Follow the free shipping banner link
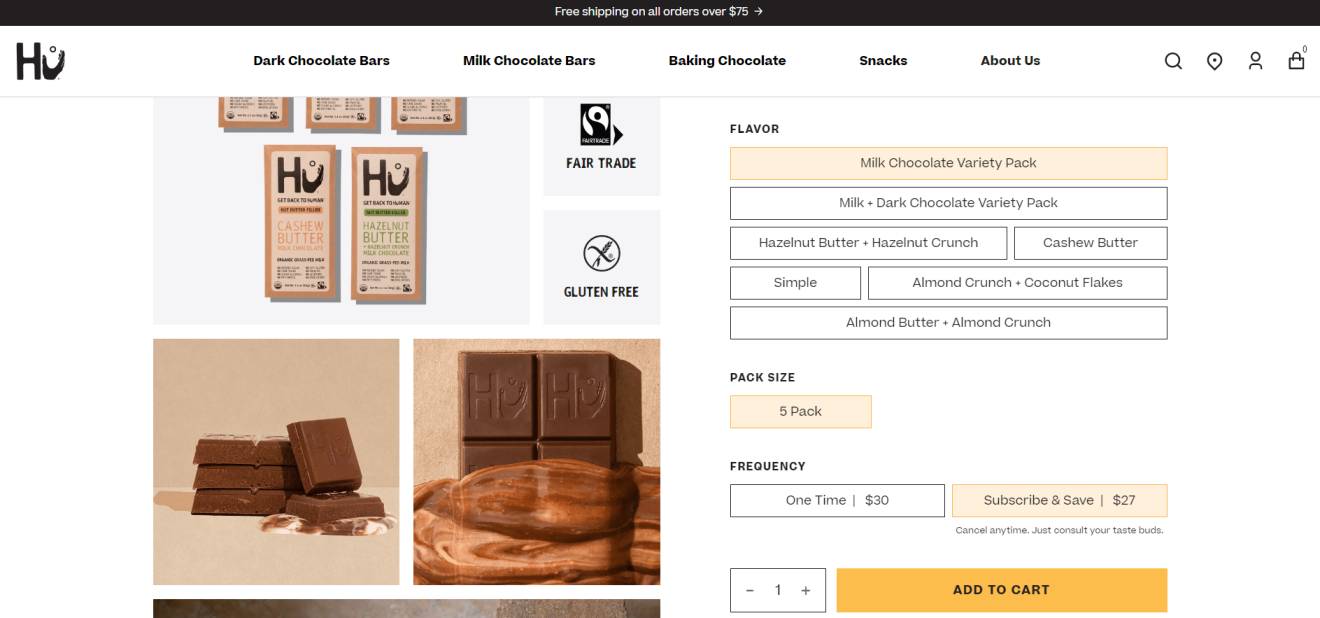This screenshot has width=1320, height=618. pos(659,12)
